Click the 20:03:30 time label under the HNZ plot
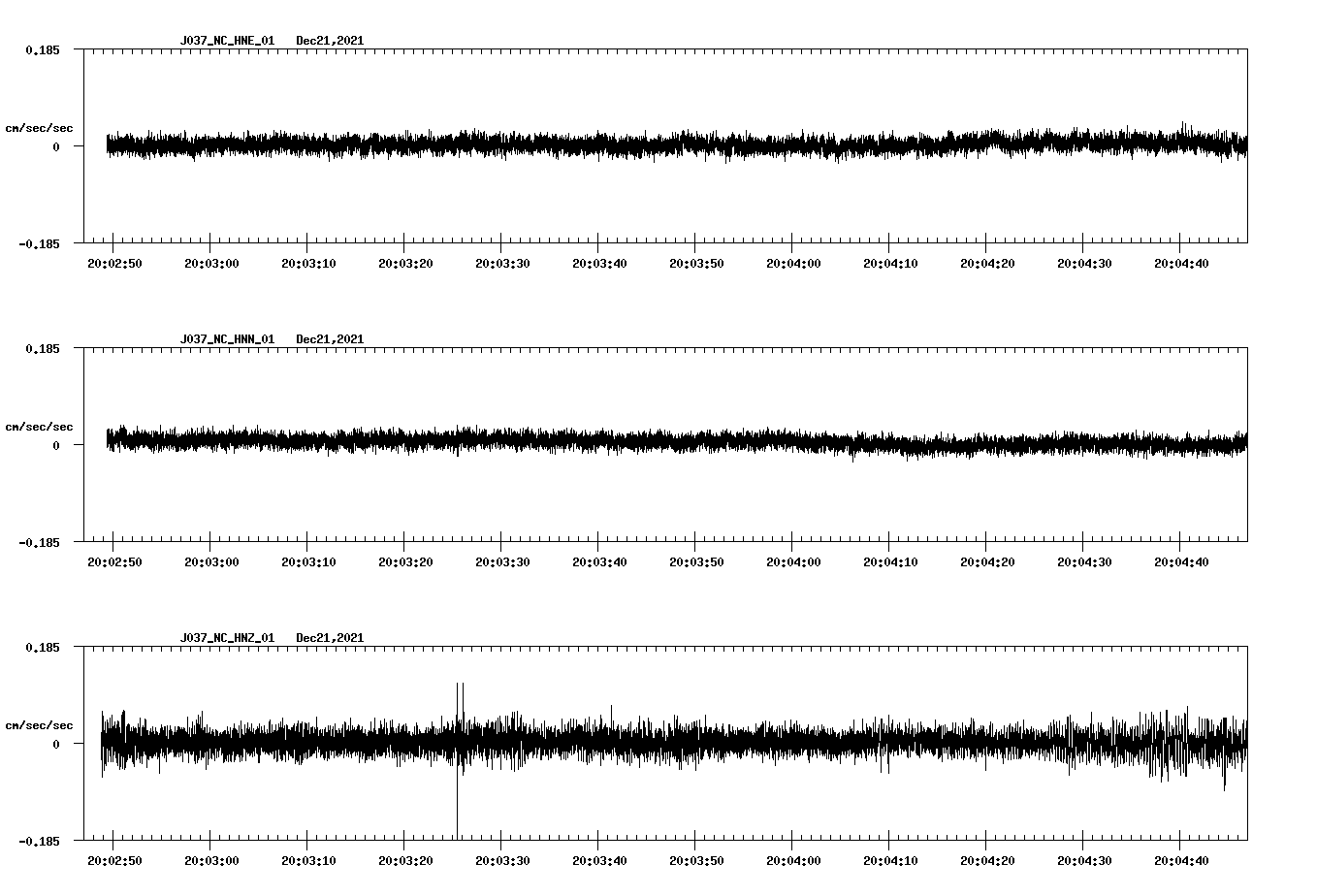The height and width of the screenshot is (896, 1317). [x=502, y=861]
